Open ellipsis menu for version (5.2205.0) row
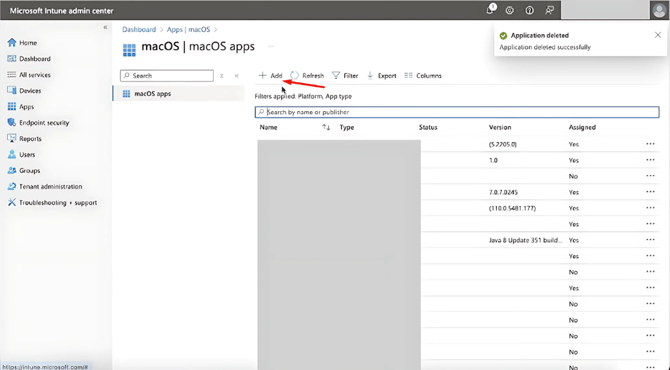Screen dimensions: 670x370 coord(650,144)
